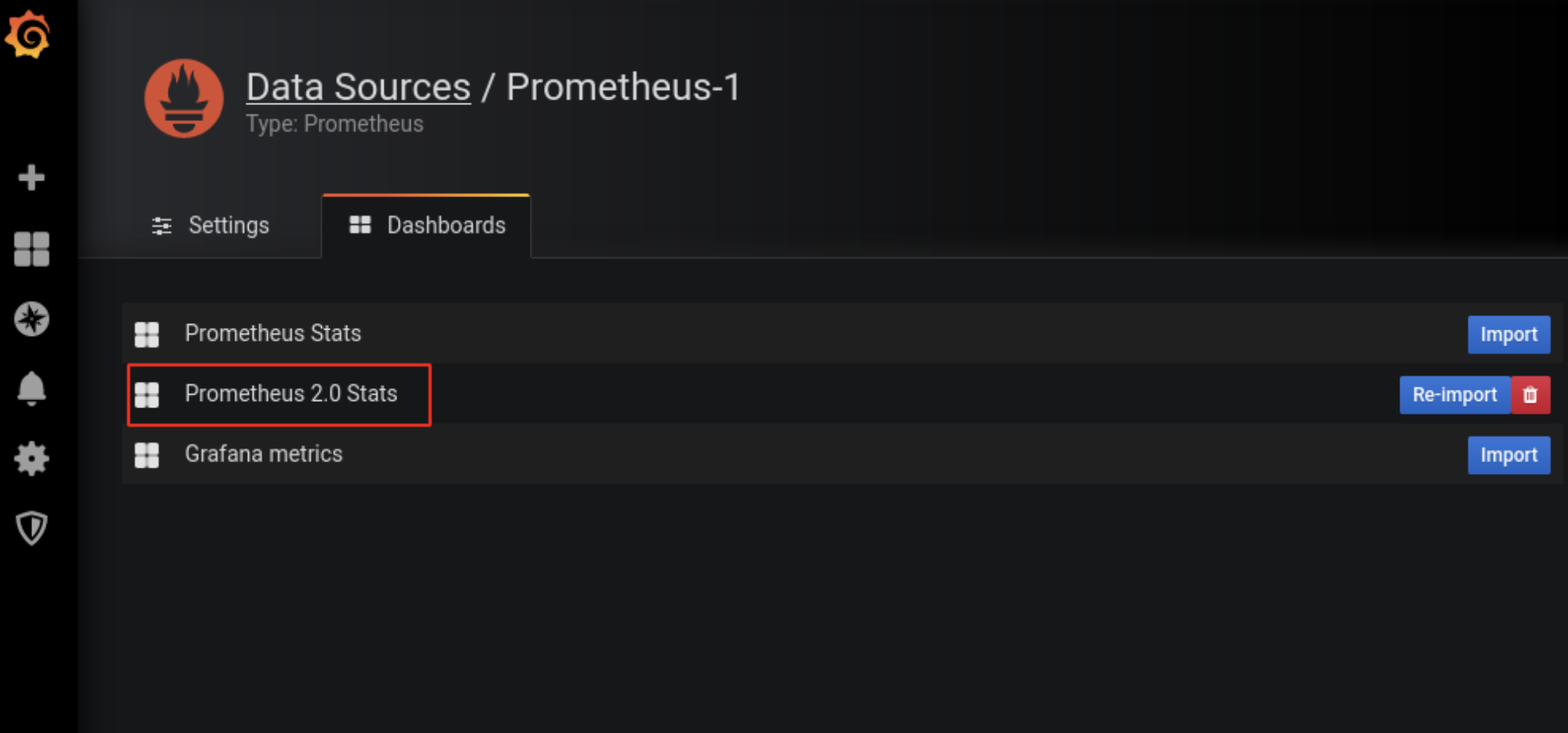
Task: Click the grid icon beside Prometheus Stats
Action: click(147, 334)
